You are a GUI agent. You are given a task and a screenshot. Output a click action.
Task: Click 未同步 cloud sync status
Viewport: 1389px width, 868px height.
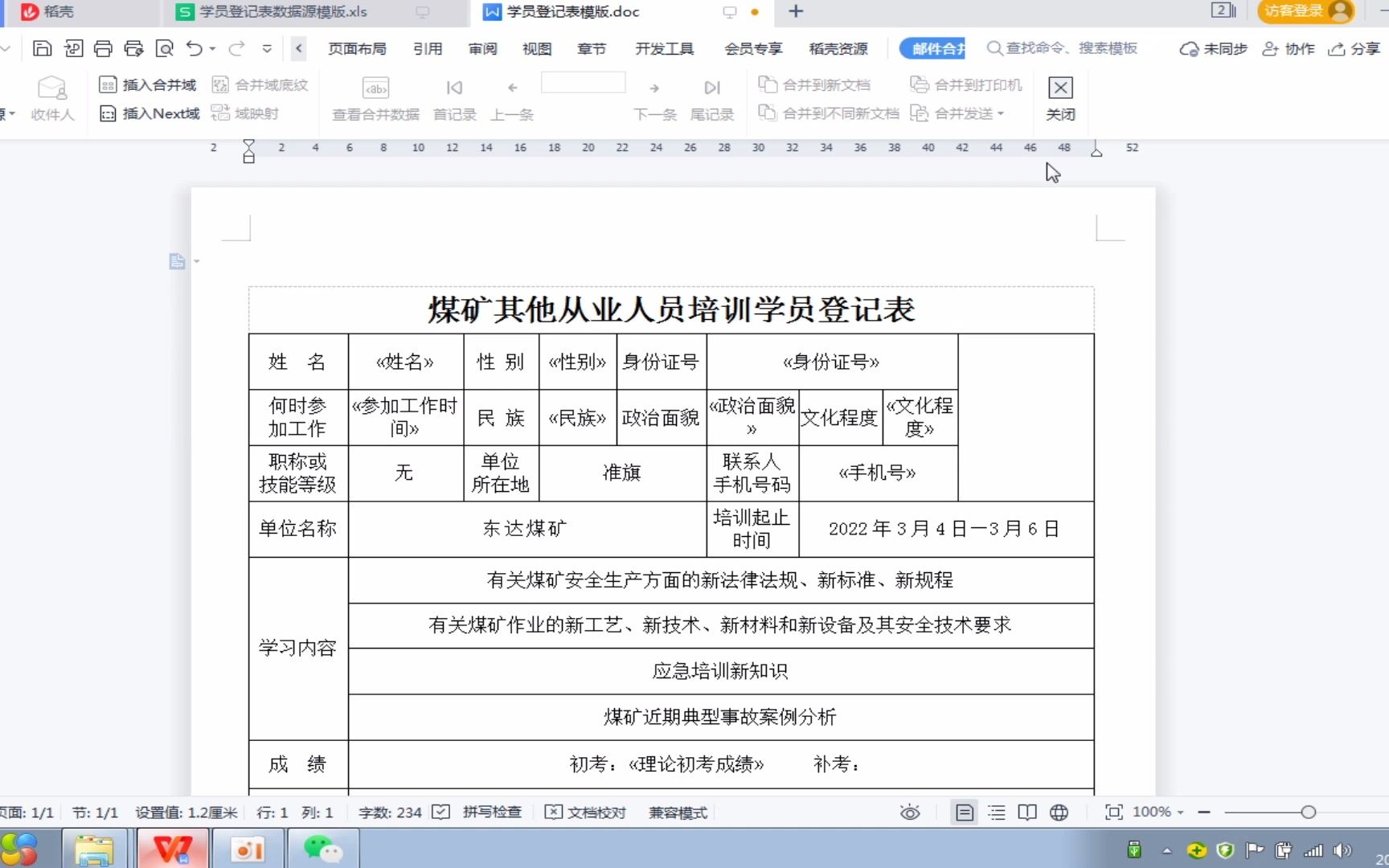[x=1213, y=49]
